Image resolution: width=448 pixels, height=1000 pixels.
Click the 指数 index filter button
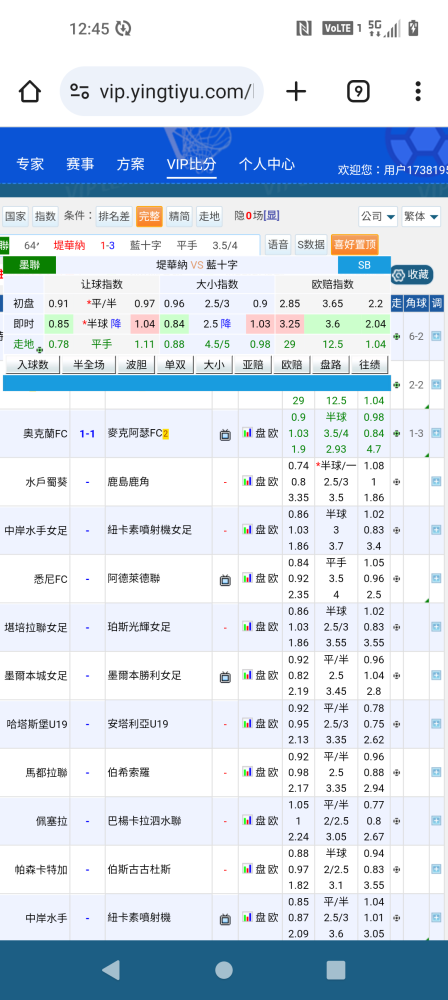point(45,216)
